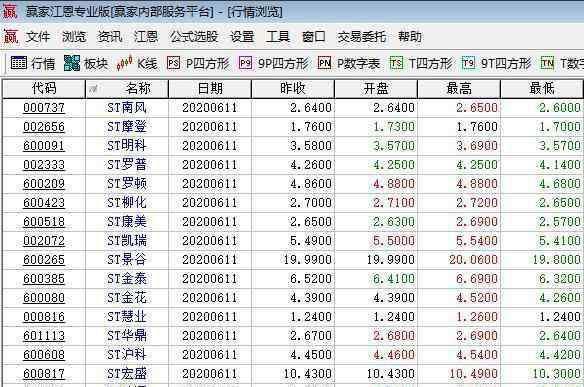Sort by the 代码 column header
Screen dimensions: 584x387
44,89
